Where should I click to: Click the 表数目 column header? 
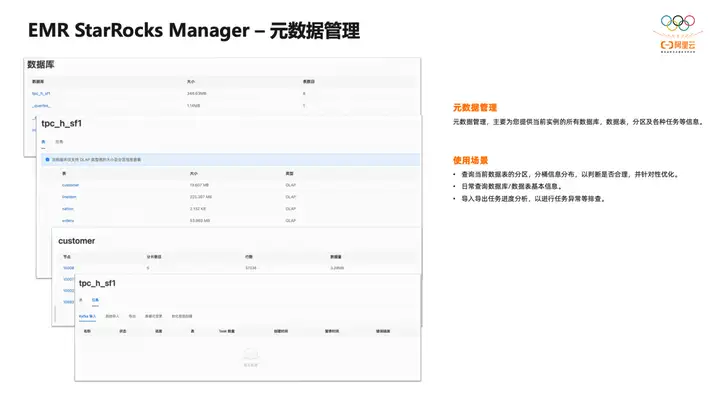[x=309, y=82]
